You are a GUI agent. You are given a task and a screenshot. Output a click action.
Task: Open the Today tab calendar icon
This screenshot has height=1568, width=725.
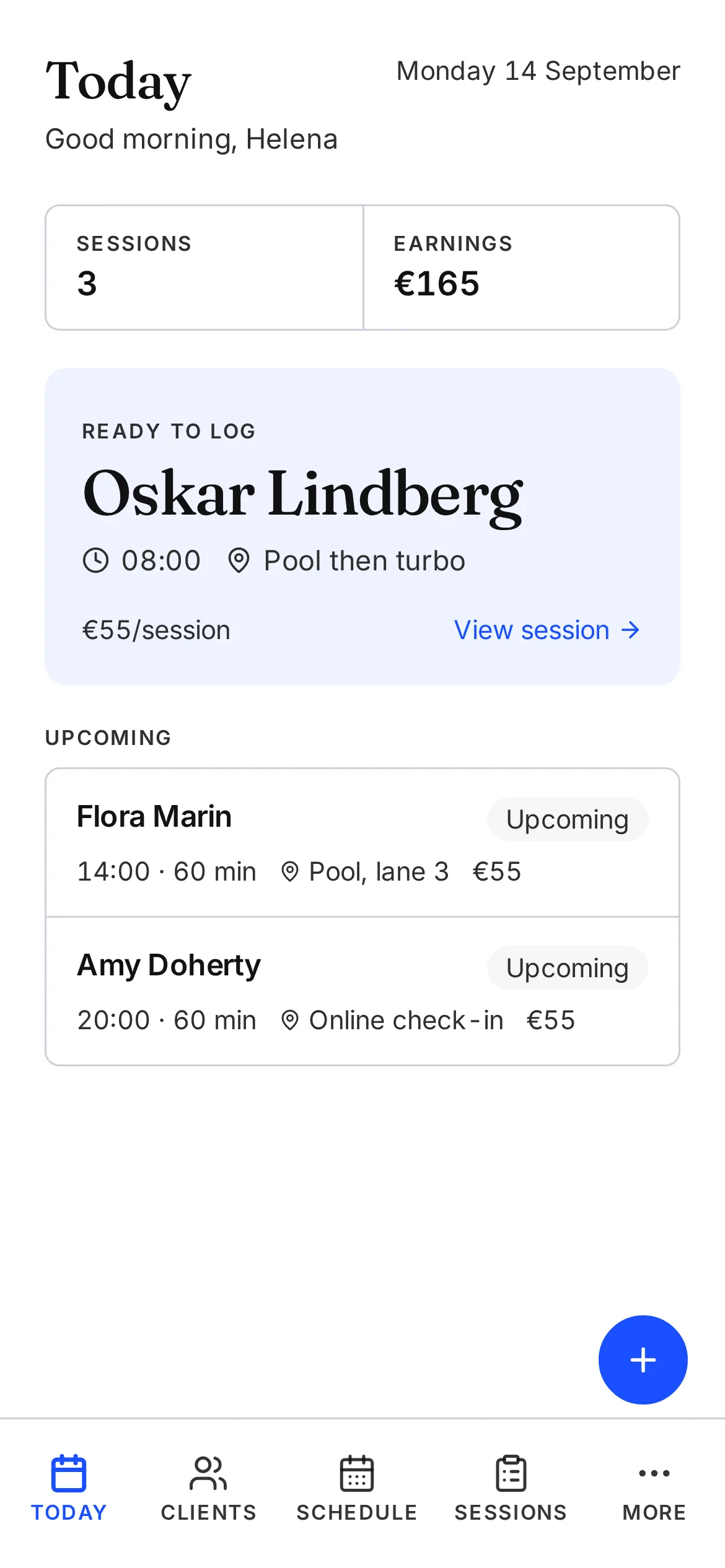tap(69, 1473)
